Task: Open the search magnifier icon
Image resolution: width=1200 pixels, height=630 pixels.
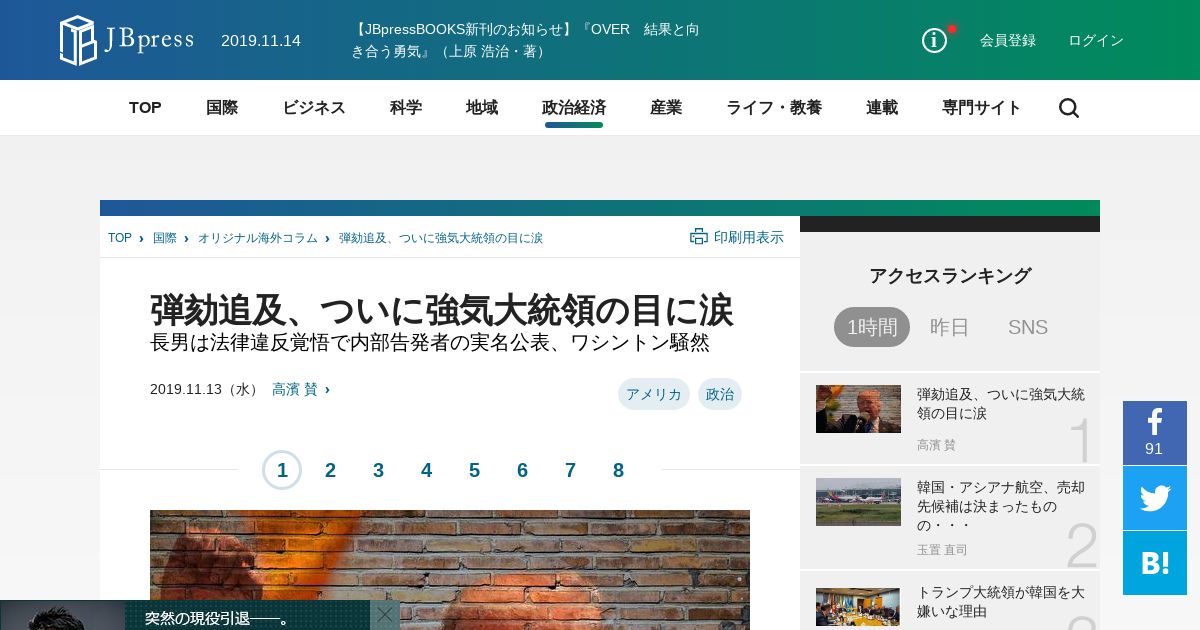Action: tap(1069, 108)
